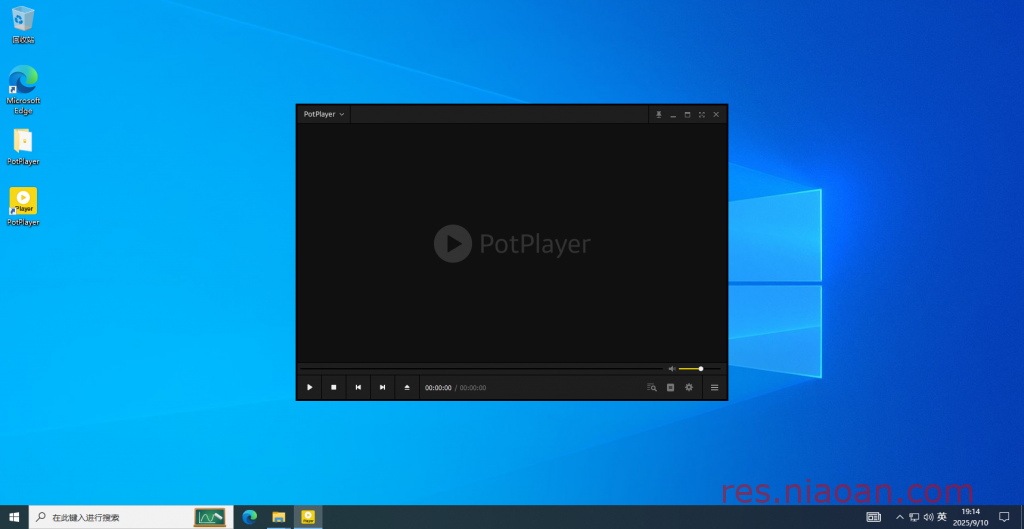This screenshot has width=1024, height=529.
Task: Skip to the previous track
Action: 358,387
